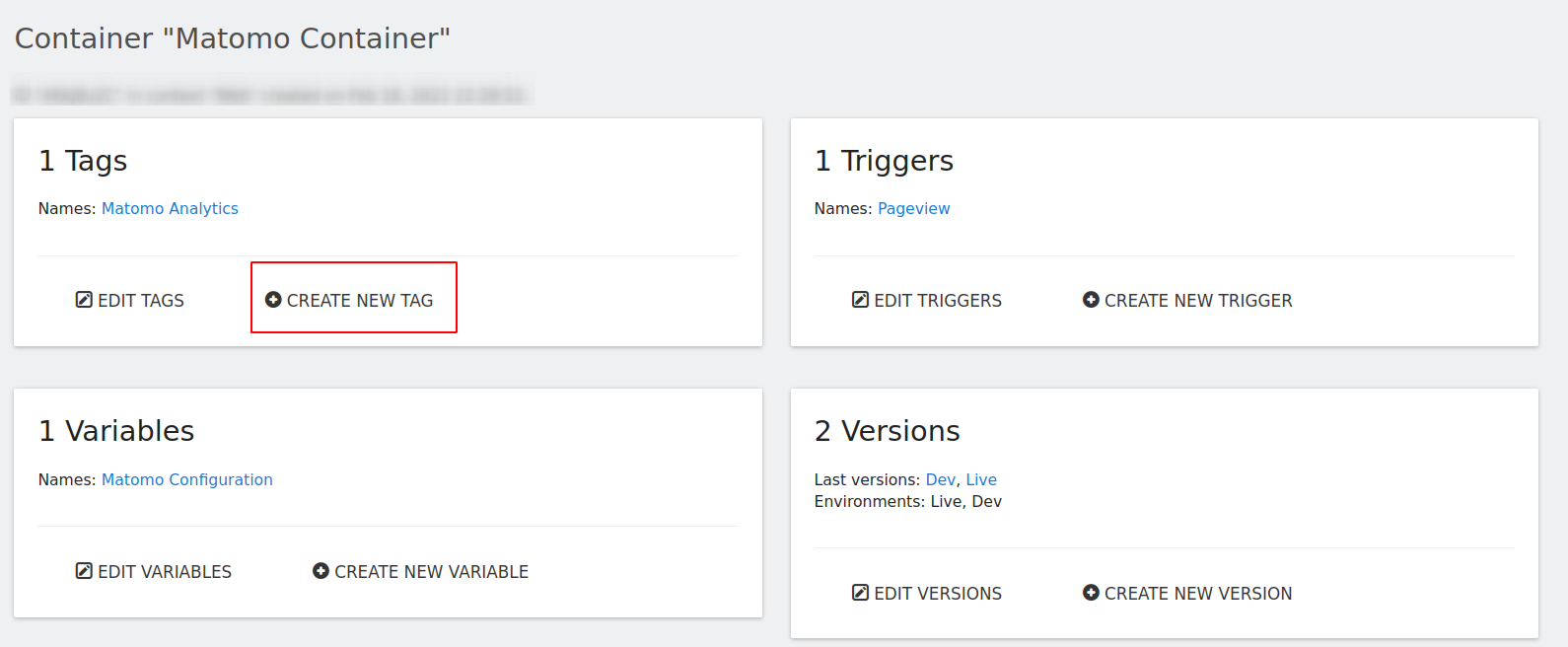Open the Live version link
Image resolution: width=1568 pixels, height=647 pixels.
tap(980, 480)
